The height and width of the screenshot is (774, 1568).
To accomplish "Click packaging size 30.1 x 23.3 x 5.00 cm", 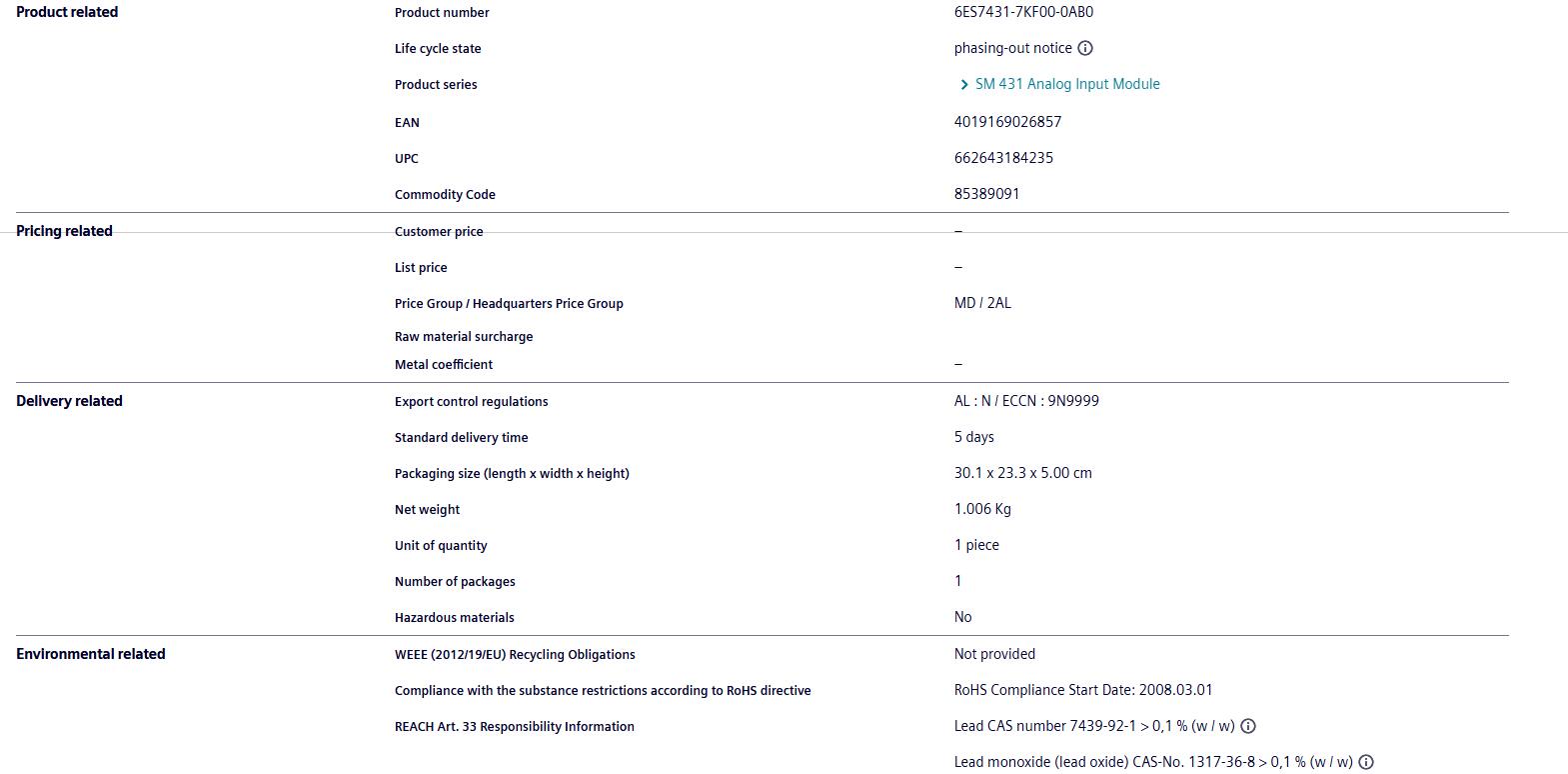I will point(1022,473).
